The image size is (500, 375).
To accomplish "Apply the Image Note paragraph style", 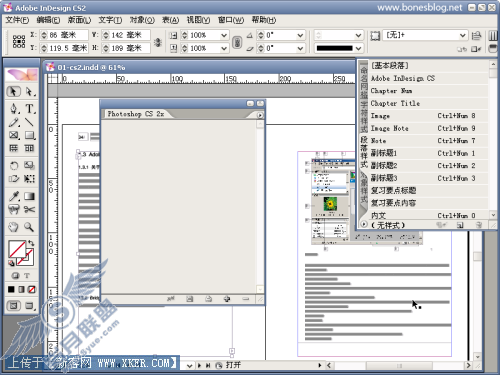I will 390,128.
